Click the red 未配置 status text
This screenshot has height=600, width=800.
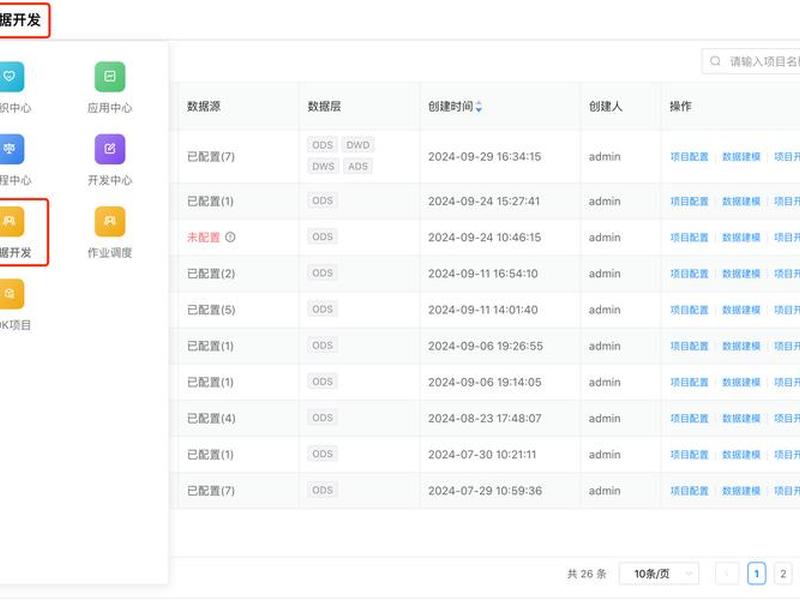point(204,237)
